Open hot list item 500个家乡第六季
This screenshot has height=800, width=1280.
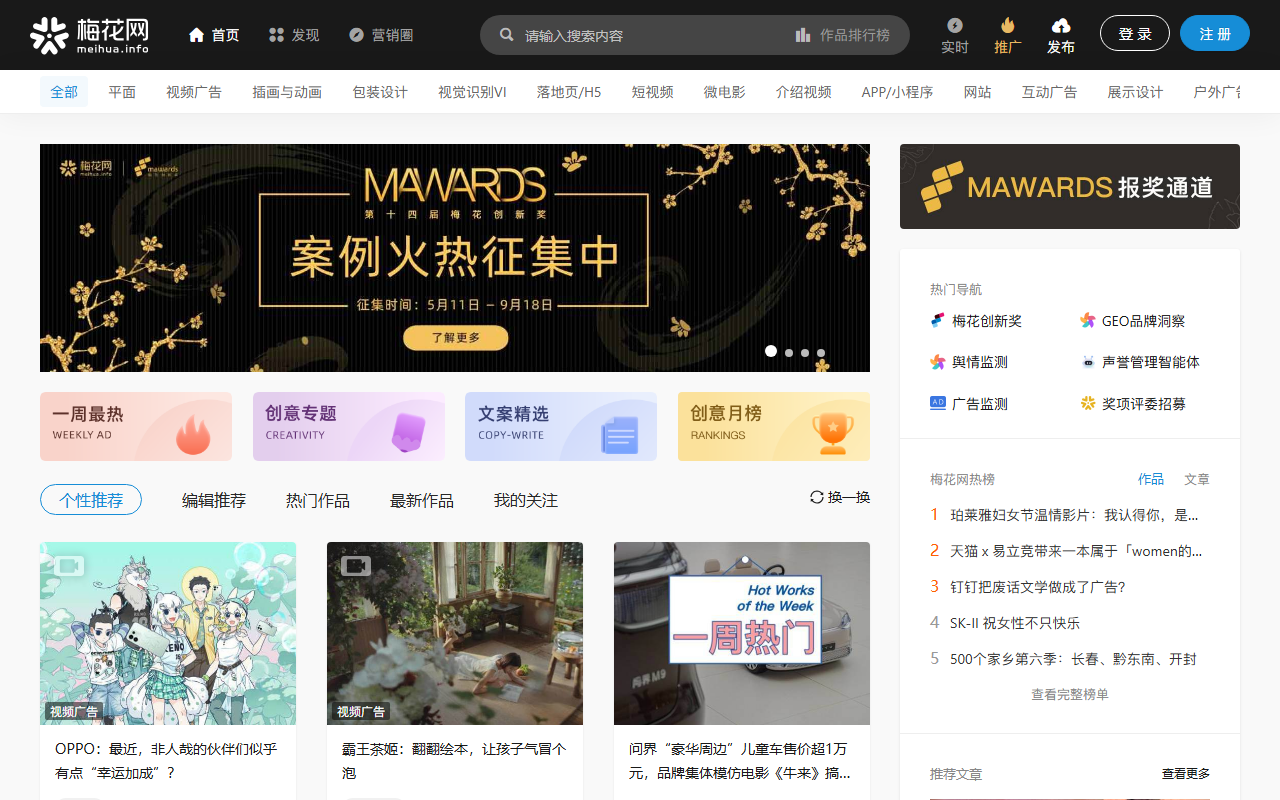pos(1073,659)
